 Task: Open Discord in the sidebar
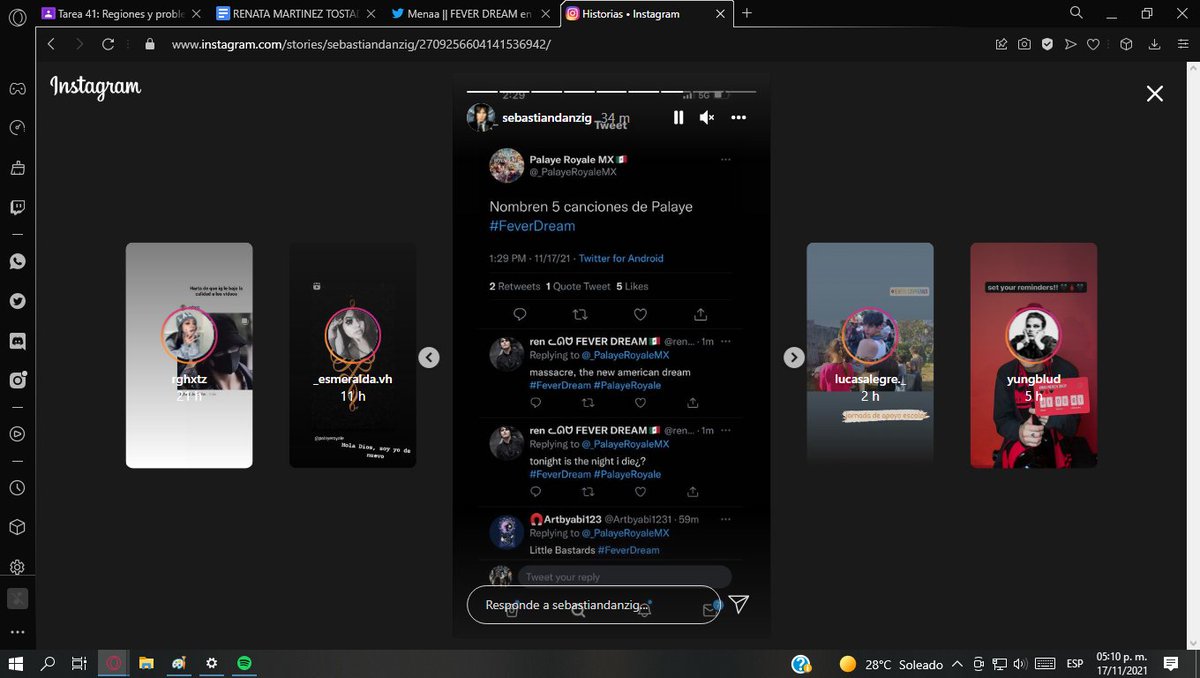tap(17, 341)
